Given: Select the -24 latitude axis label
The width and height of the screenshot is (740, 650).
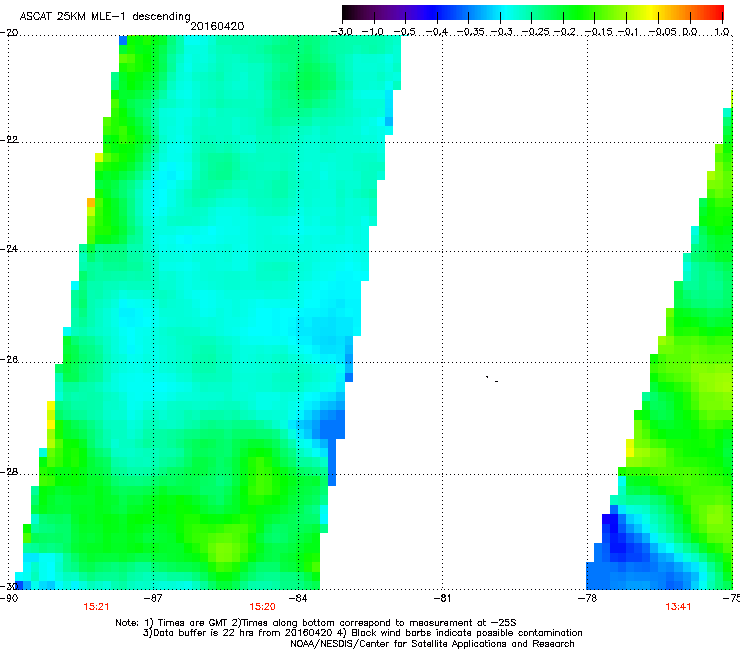Looking at the screenshot, I should pyautogui.click(x=9, y=249).
